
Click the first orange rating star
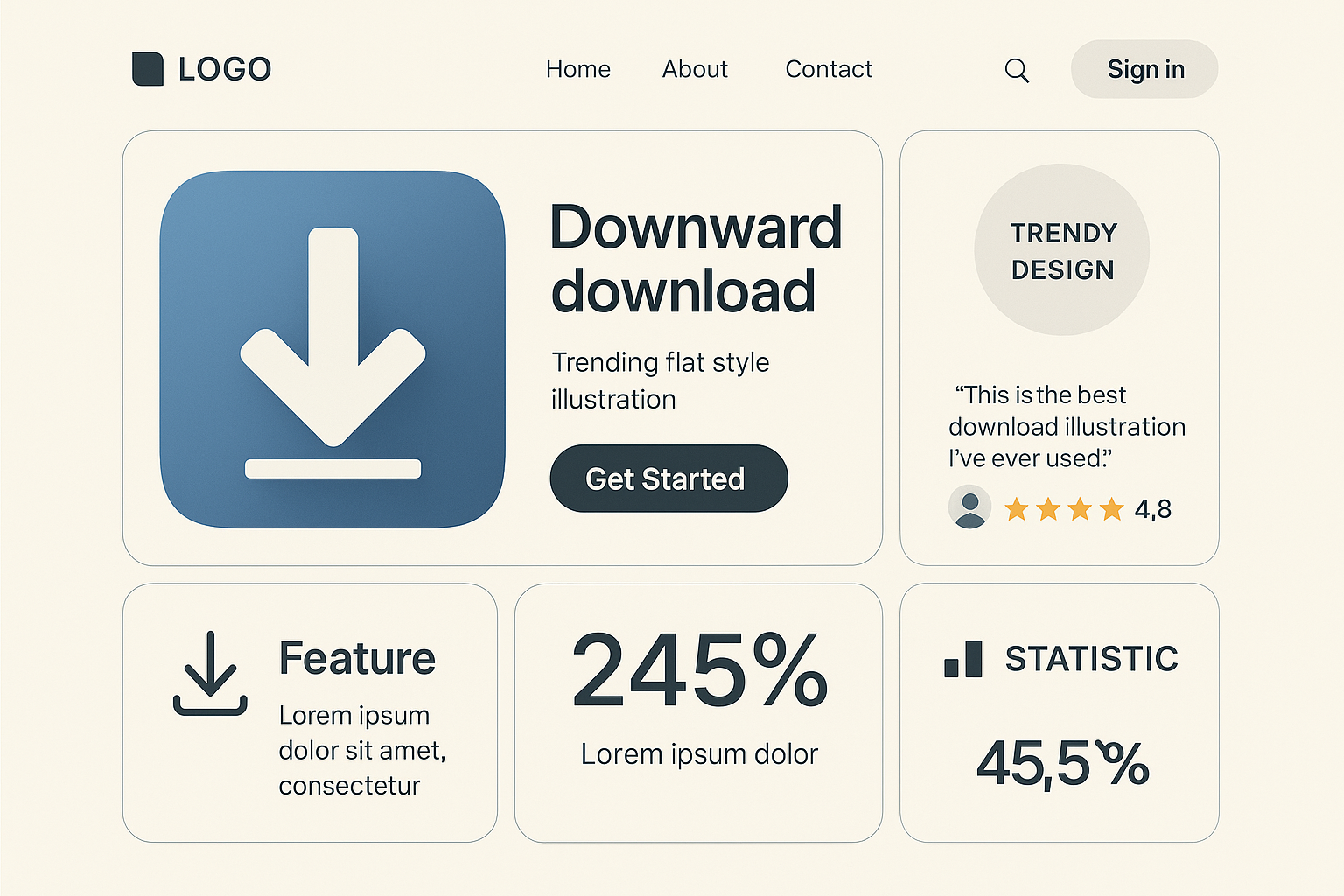pyautogui.click(x=1016, y=508)
